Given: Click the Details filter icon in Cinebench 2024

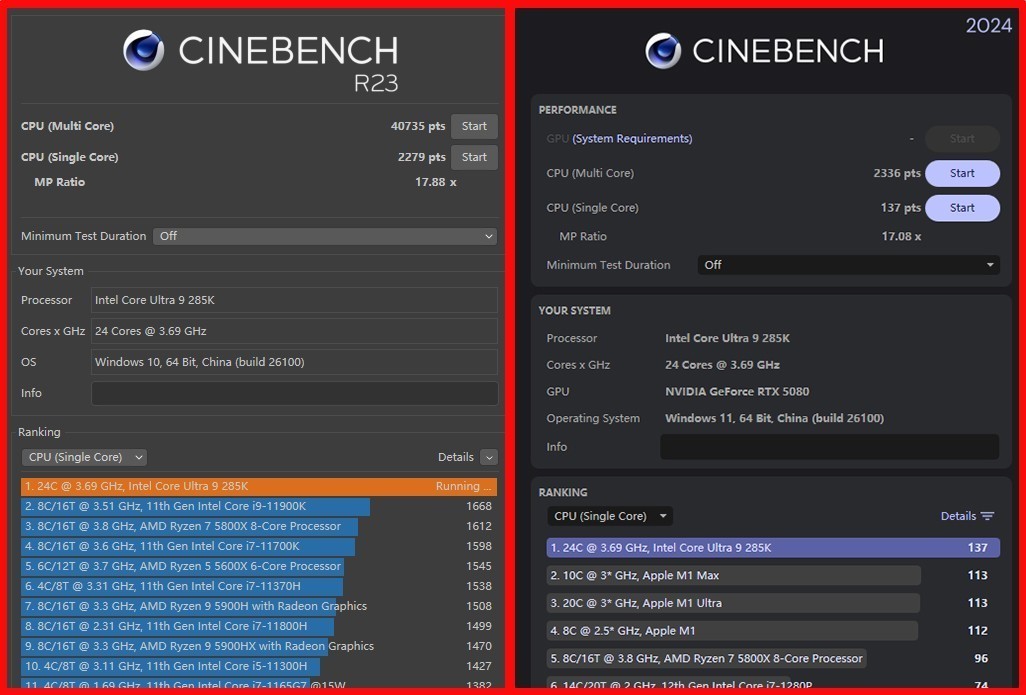Looking at the screenshot, I should pyautogui.click(x=987, y=516).
